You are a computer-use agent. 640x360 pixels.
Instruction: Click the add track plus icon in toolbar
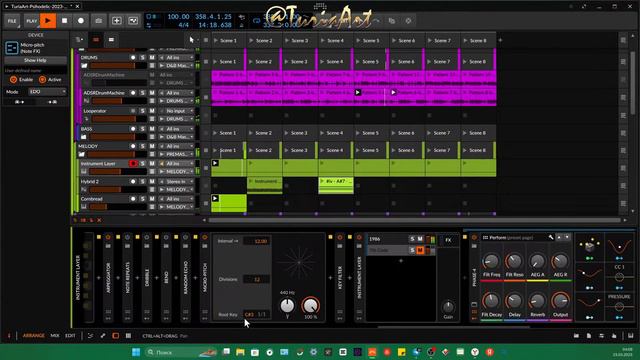pyautogui.click(x=116, y=20)
